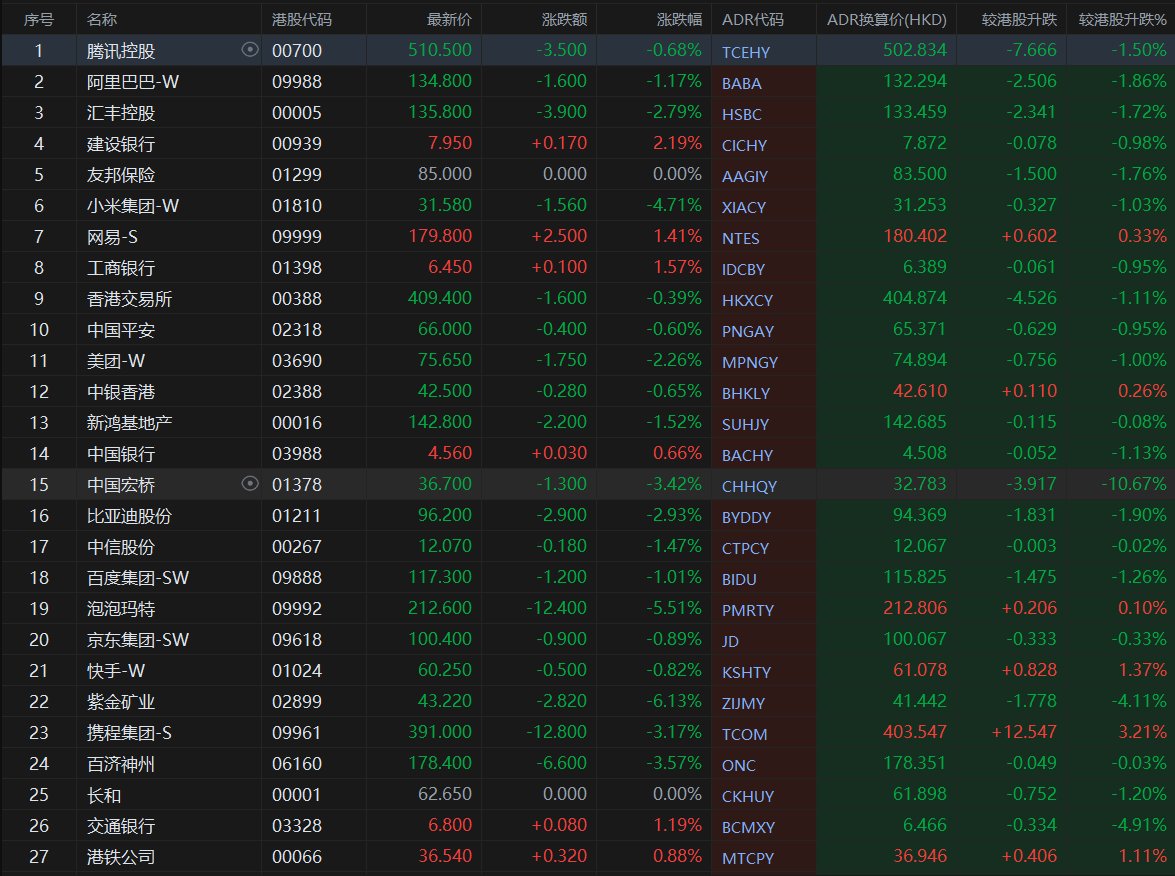Viewport: 1175px width, 876px height.
Task: Sort by the 港股代码 column header
Action: coord(301,19)
